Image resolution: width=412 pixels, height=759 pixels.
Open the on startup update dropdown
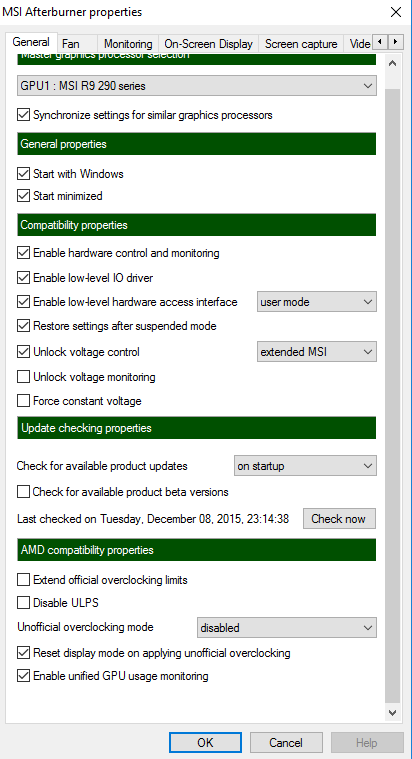point(305,466)
